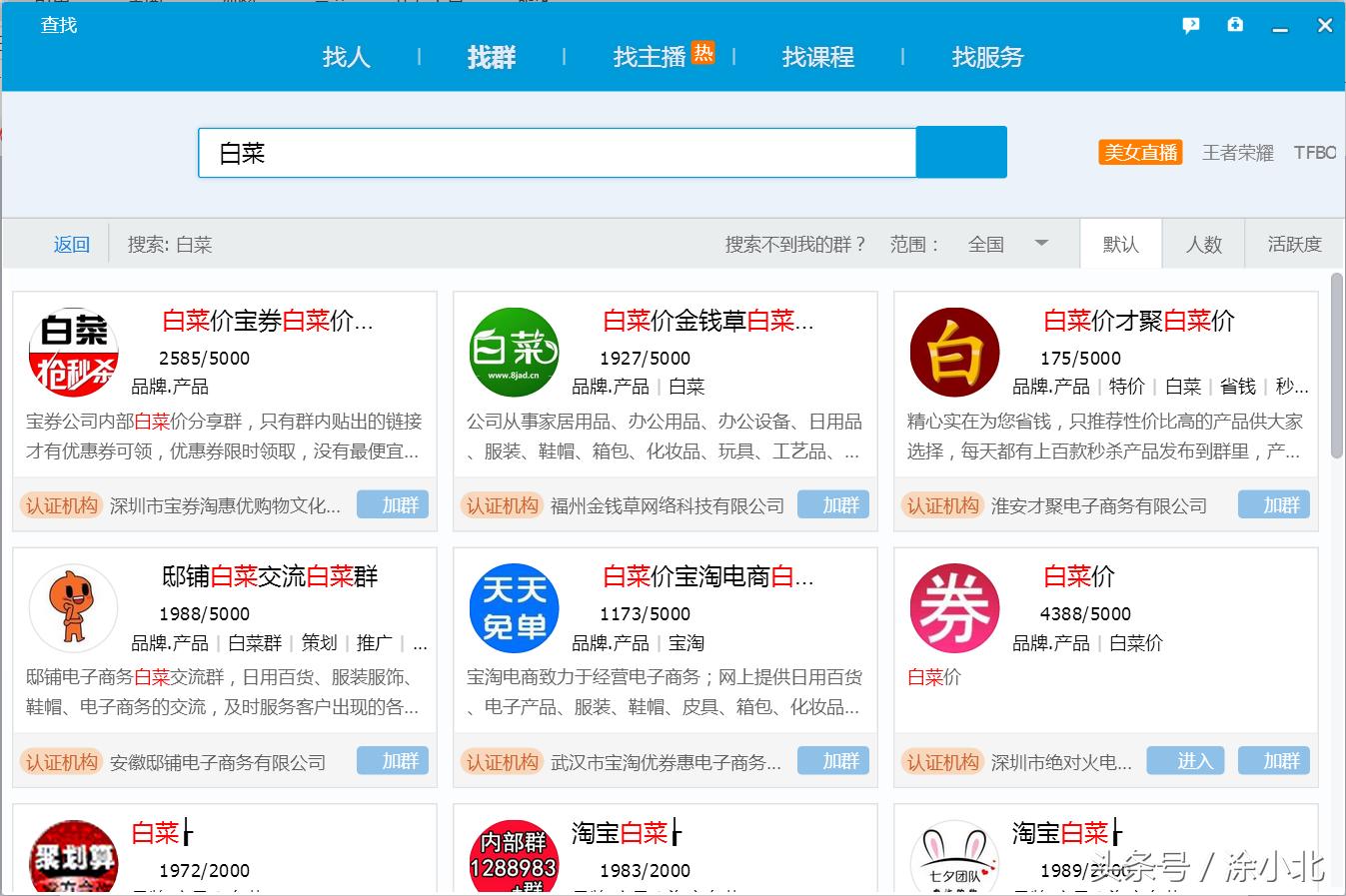Click the medical kit safety icon
Image resolution: width=1346 pixels, height=896 pixels.
(1235, 25)
